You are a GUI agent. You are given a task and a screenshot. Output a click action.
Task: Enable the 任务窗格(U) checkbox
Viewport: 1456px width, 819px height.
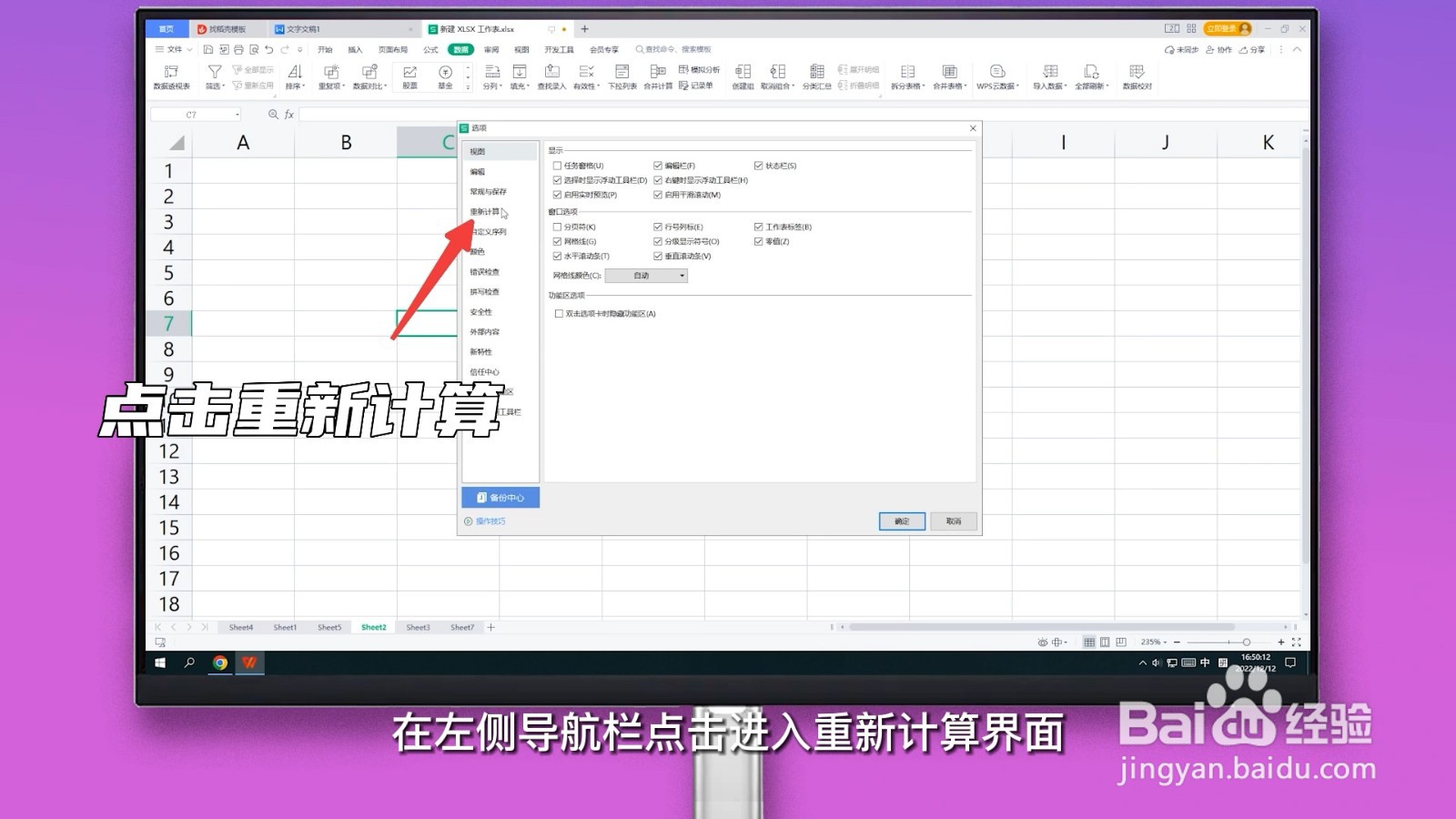coord(557,166)
